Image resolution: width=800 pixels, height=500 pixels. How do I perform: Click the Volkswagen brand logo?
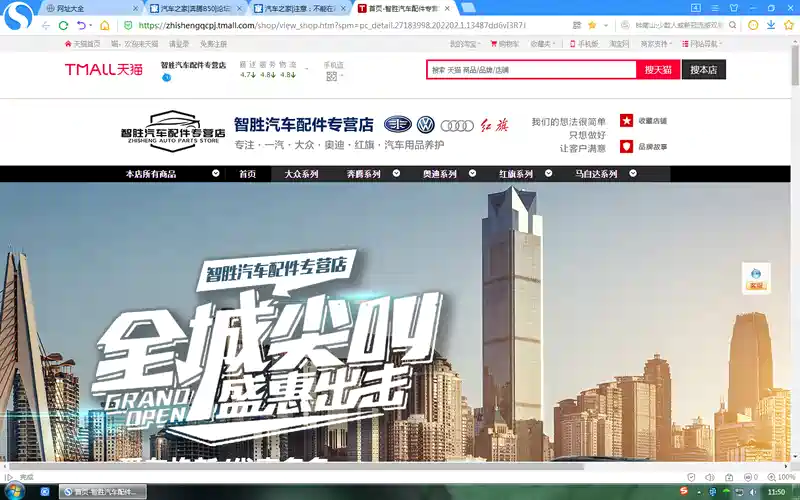click(x=425, y=125)
